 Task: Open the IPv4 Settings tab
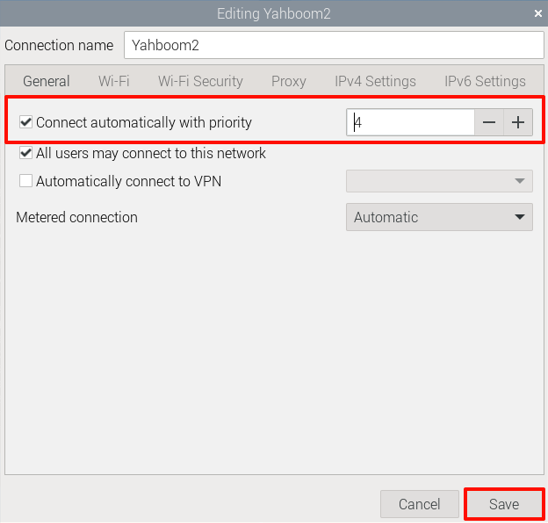(x=375, y=81)
